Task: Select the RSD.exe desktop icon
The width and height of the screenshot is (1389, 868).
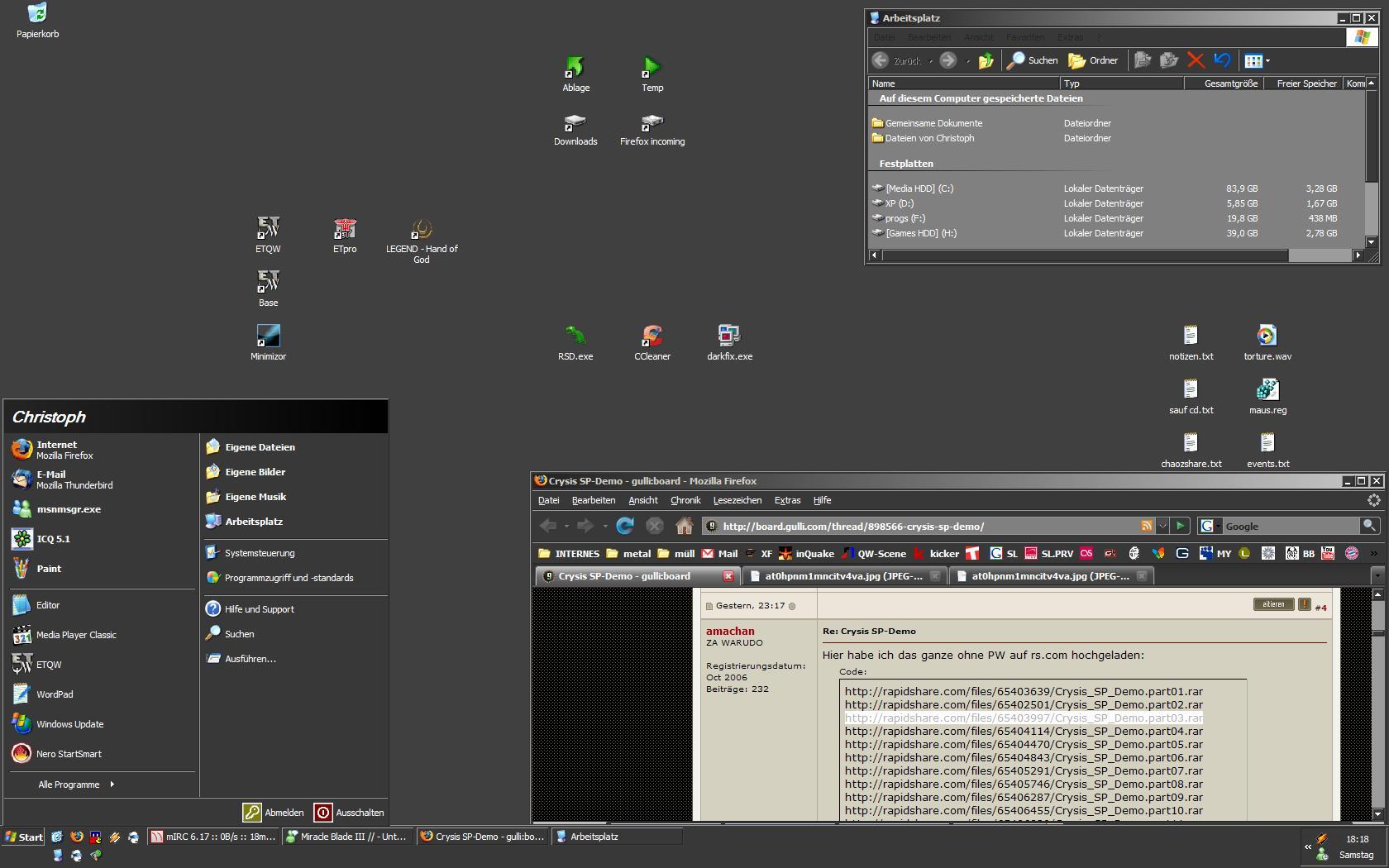Action: click(575, 342)
